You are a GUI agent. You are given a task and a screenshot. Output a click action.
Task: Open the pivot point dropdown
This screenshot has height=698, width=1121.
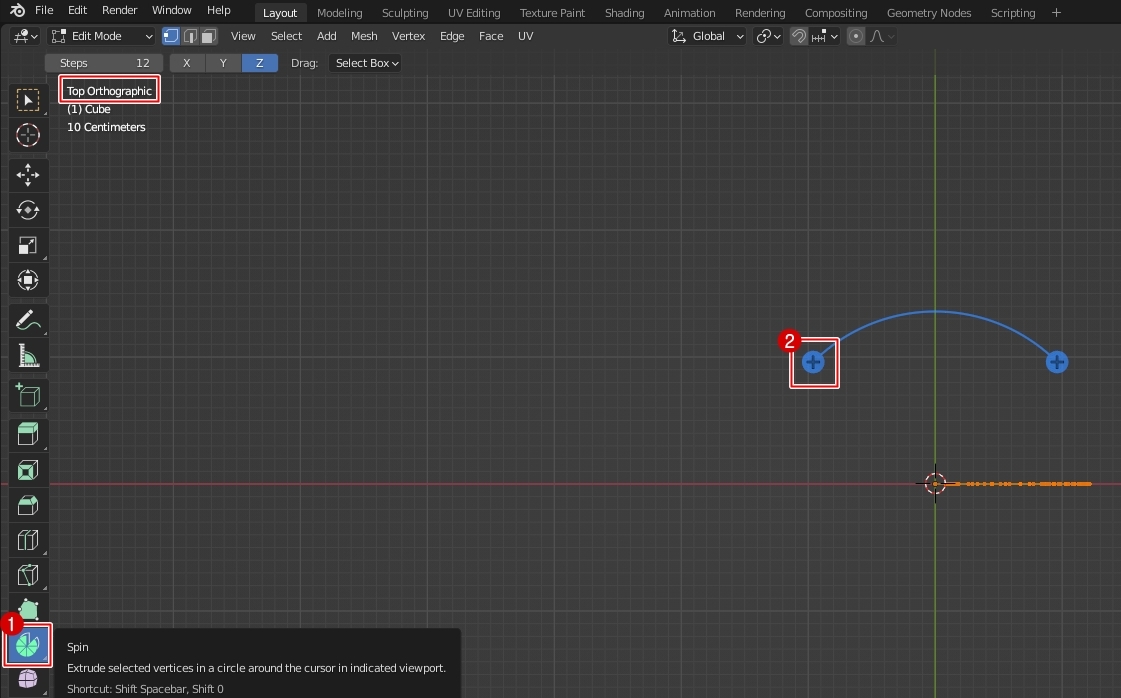tap(769, 36)
